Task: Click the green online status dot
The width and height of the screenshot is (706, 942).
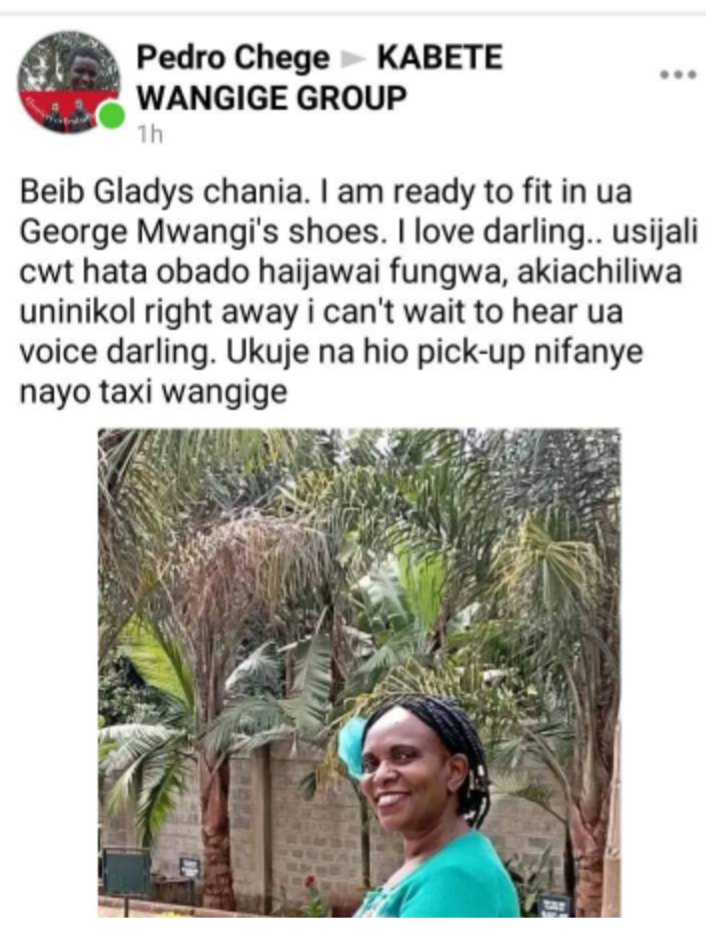Action: point(111,116)
